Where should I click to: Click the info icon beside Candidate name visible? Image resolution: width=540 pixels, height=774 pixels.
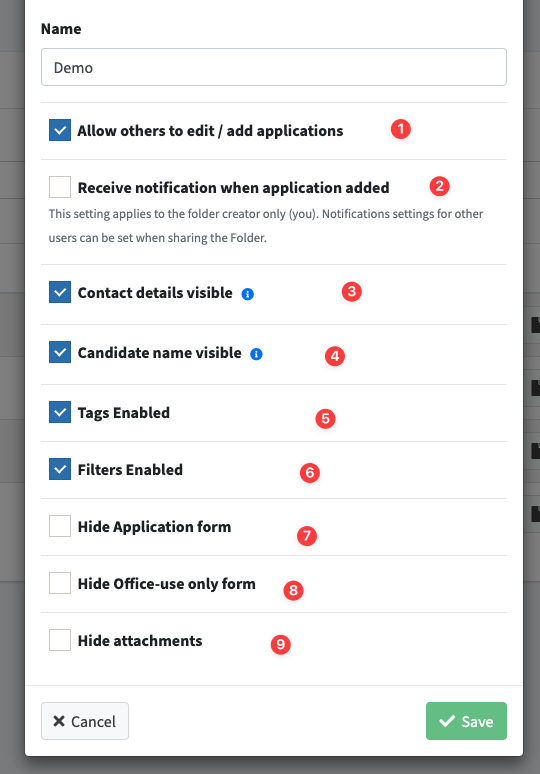256,354
